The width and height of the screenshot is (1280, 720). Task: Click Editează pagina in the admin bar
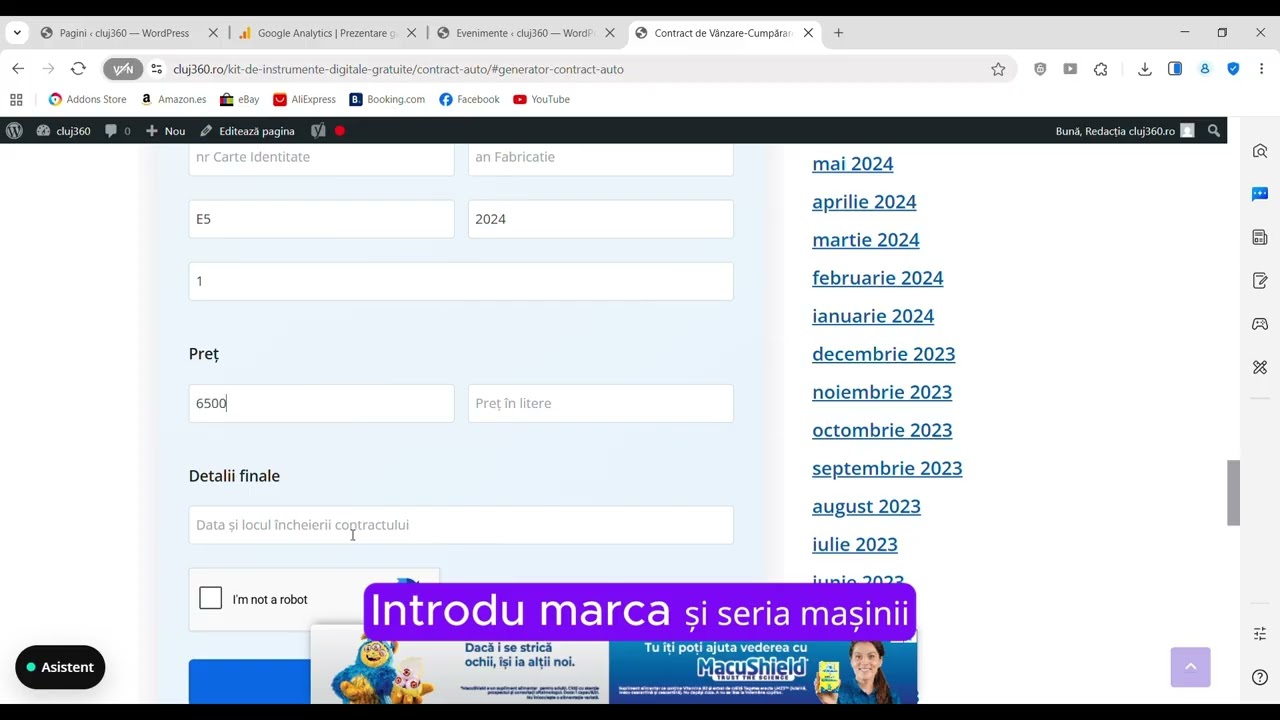[247, 131]
